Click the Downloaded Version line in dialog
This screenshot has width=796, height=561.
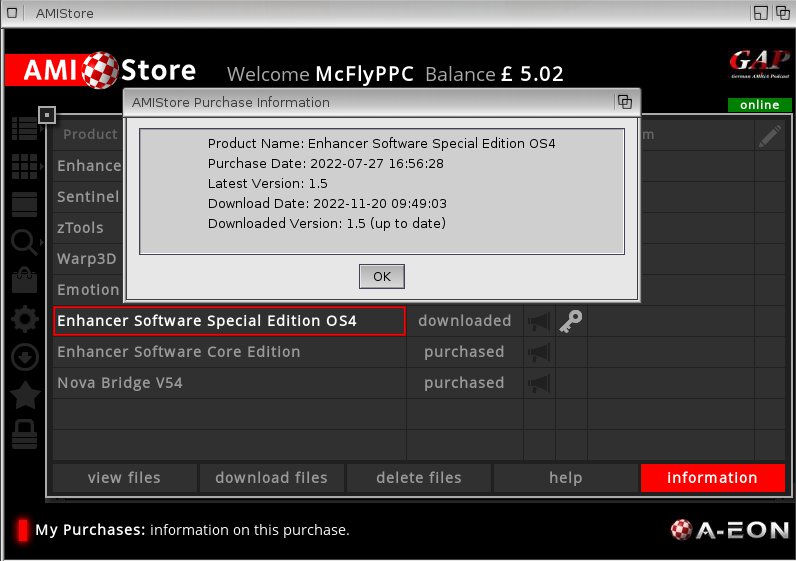tap(326, 223)
